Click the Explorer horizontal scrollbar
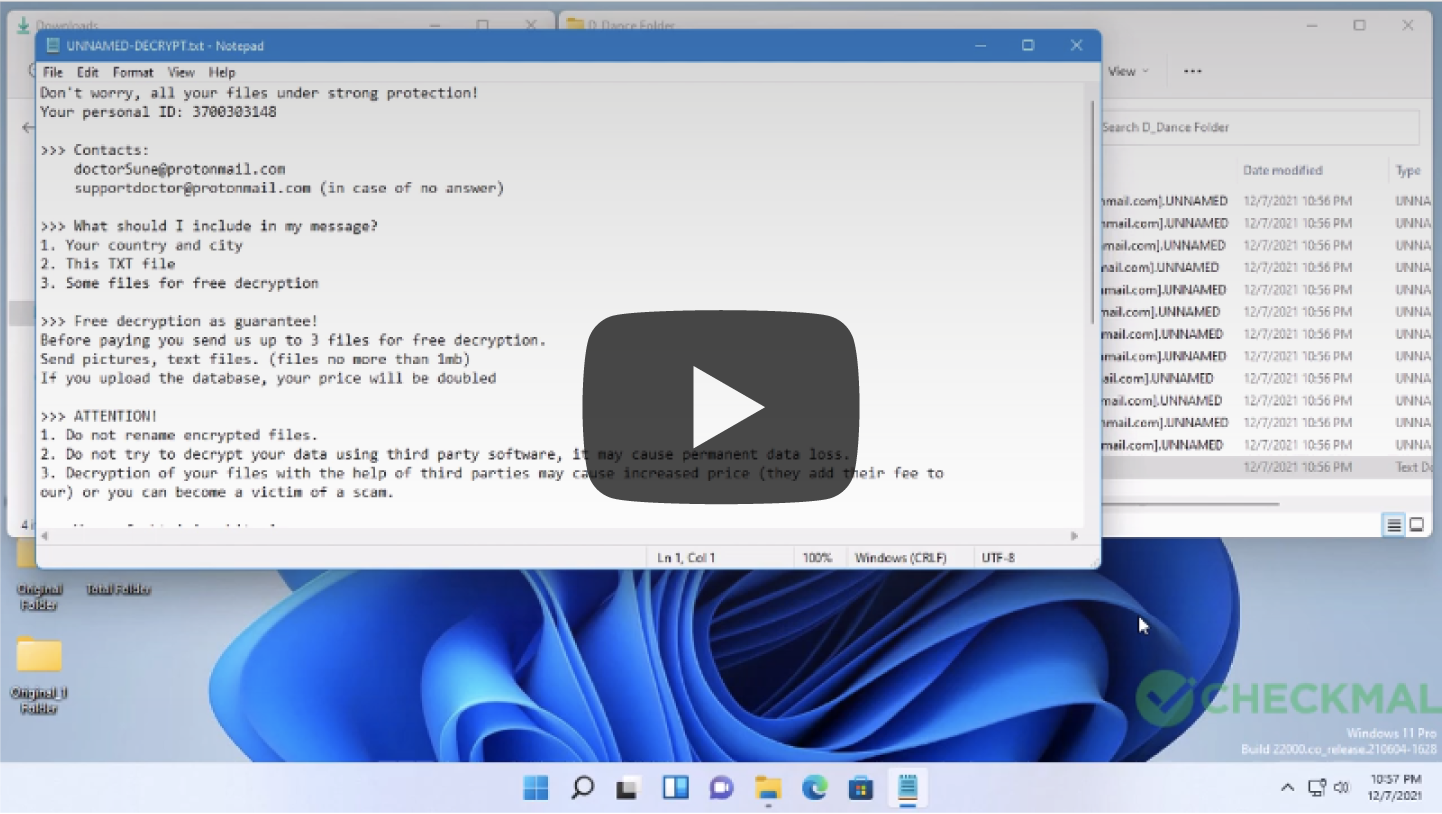 coord(1190,504)
